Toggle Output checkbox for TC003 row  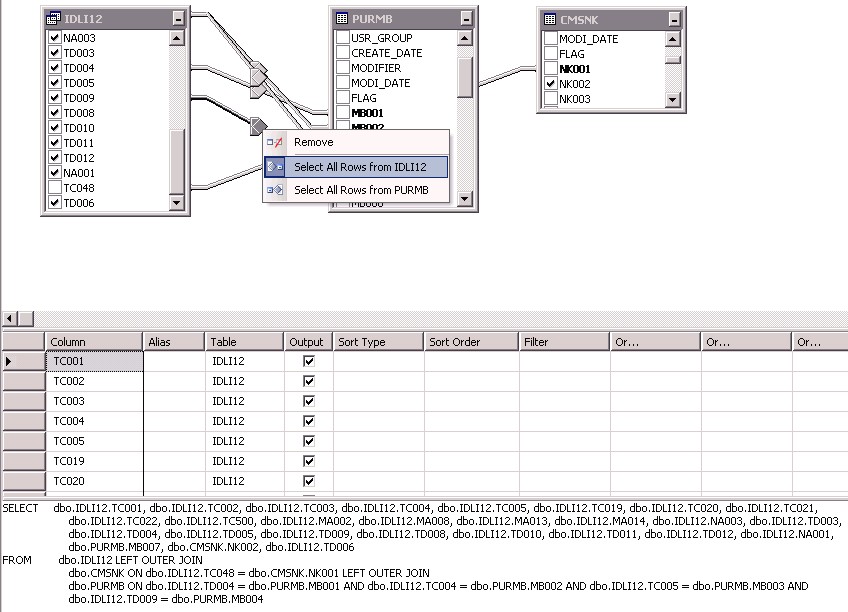pos(309,401)
